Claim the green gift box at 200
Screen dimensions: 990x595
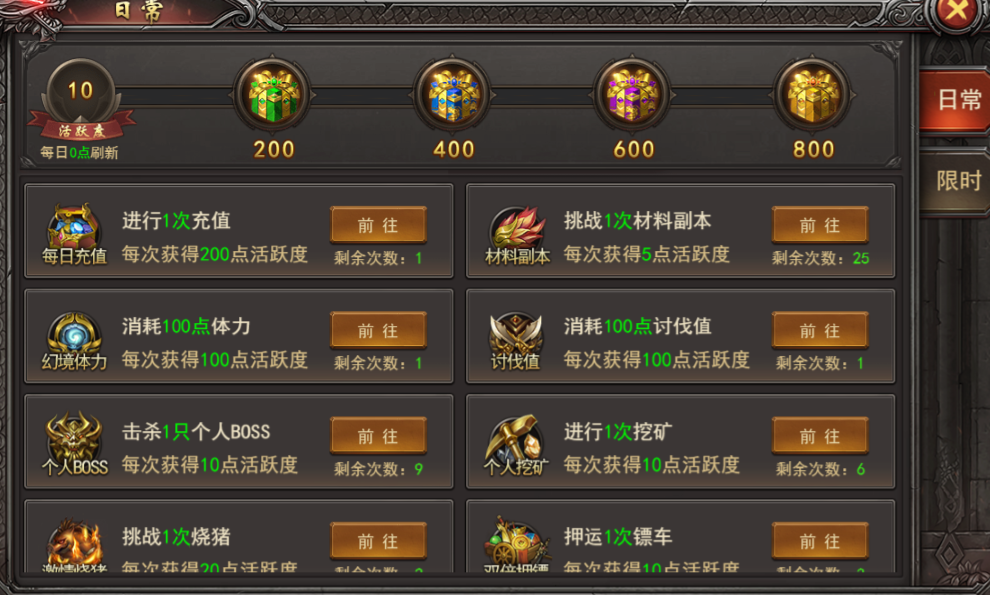[273, 95]
